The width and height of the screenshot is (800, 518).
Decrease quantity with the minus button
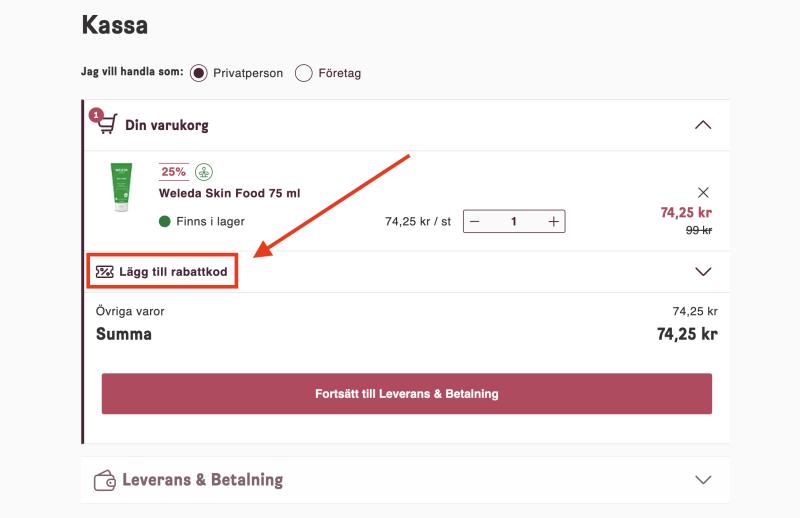tap(474, 221)
